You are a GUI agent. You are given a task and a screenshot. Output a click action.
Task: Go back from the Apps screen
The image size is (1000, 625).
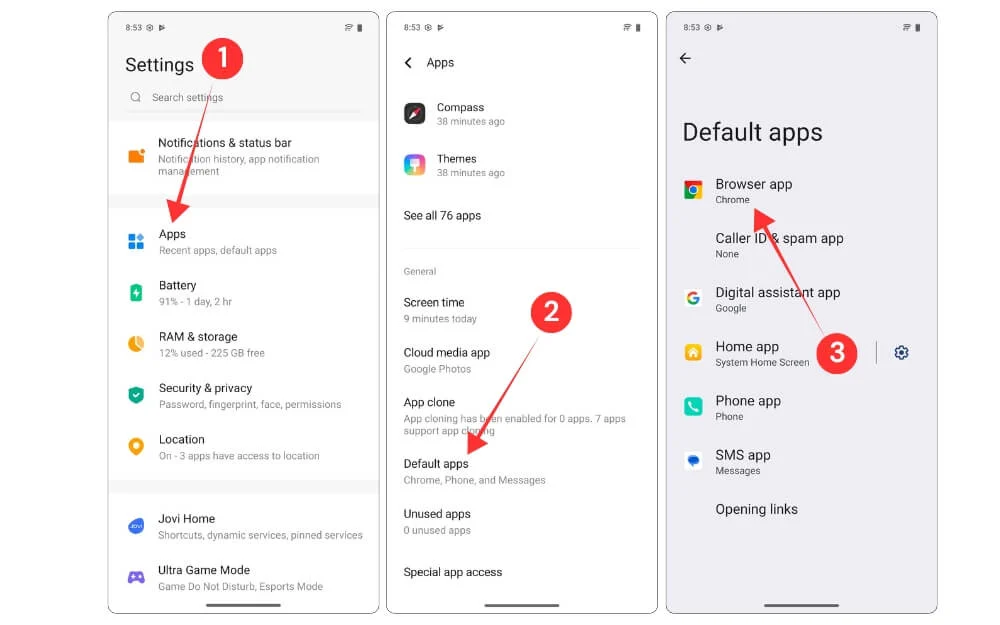tap(408, 62)
